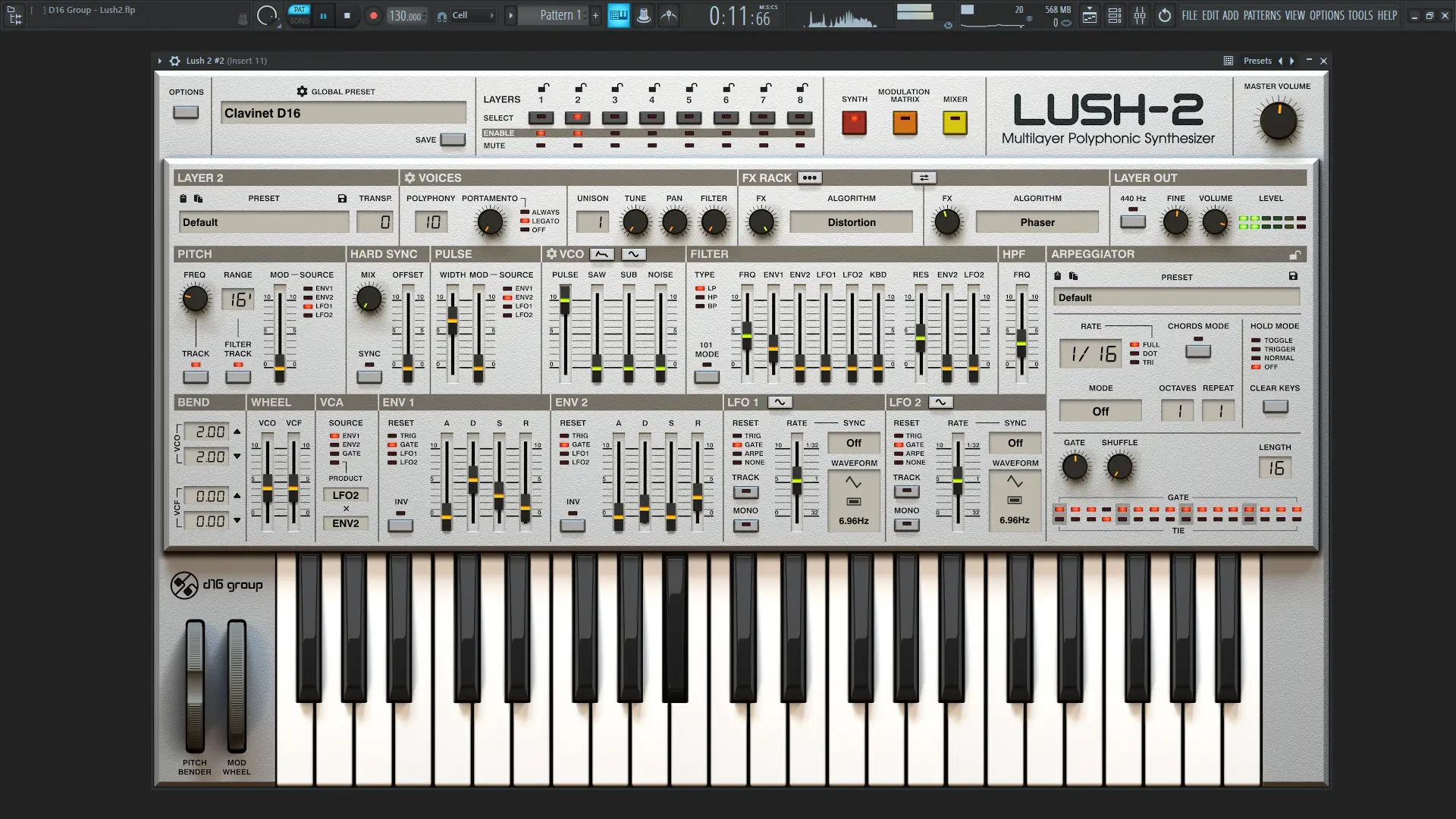Click the FX Rack three-dots options button
Viewport: 1456px width, 819px height.
coord(809,177)
